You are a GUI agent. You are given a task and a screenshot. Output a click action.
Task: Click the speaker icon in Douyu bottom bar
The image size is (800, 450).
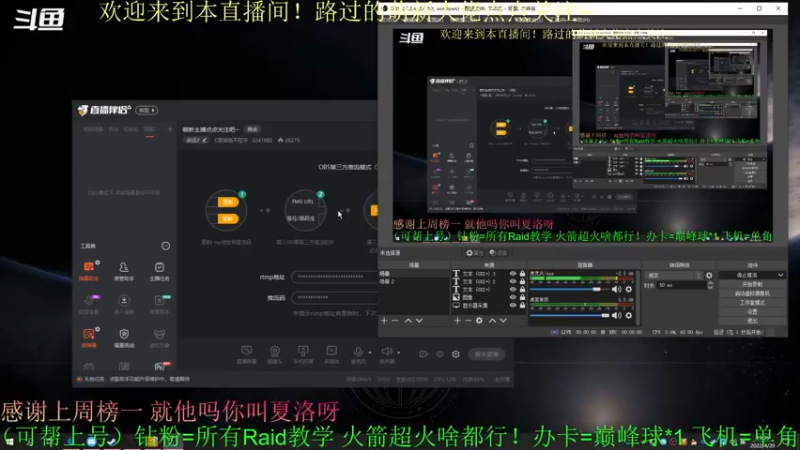pos(387,354)
